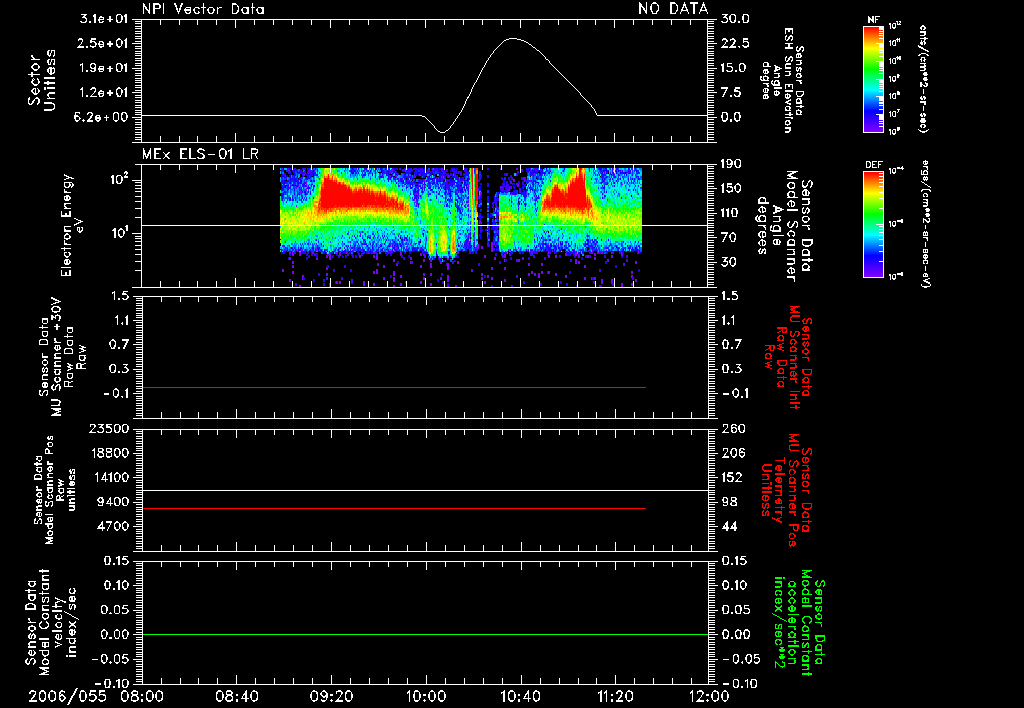This screenshot has width=1024, height=708.
Task: Select the "MEx ELS-01 LR" panel title
Action: coord(200,154)
